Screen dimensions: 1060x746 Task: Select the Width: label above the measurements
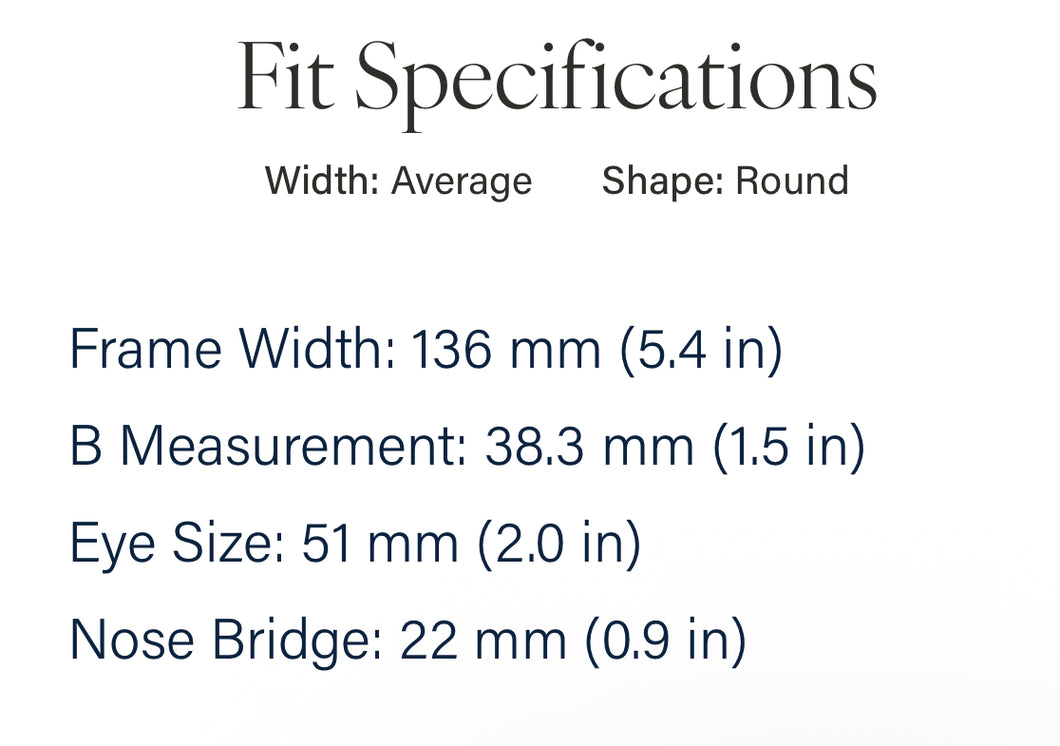point(322,180)
